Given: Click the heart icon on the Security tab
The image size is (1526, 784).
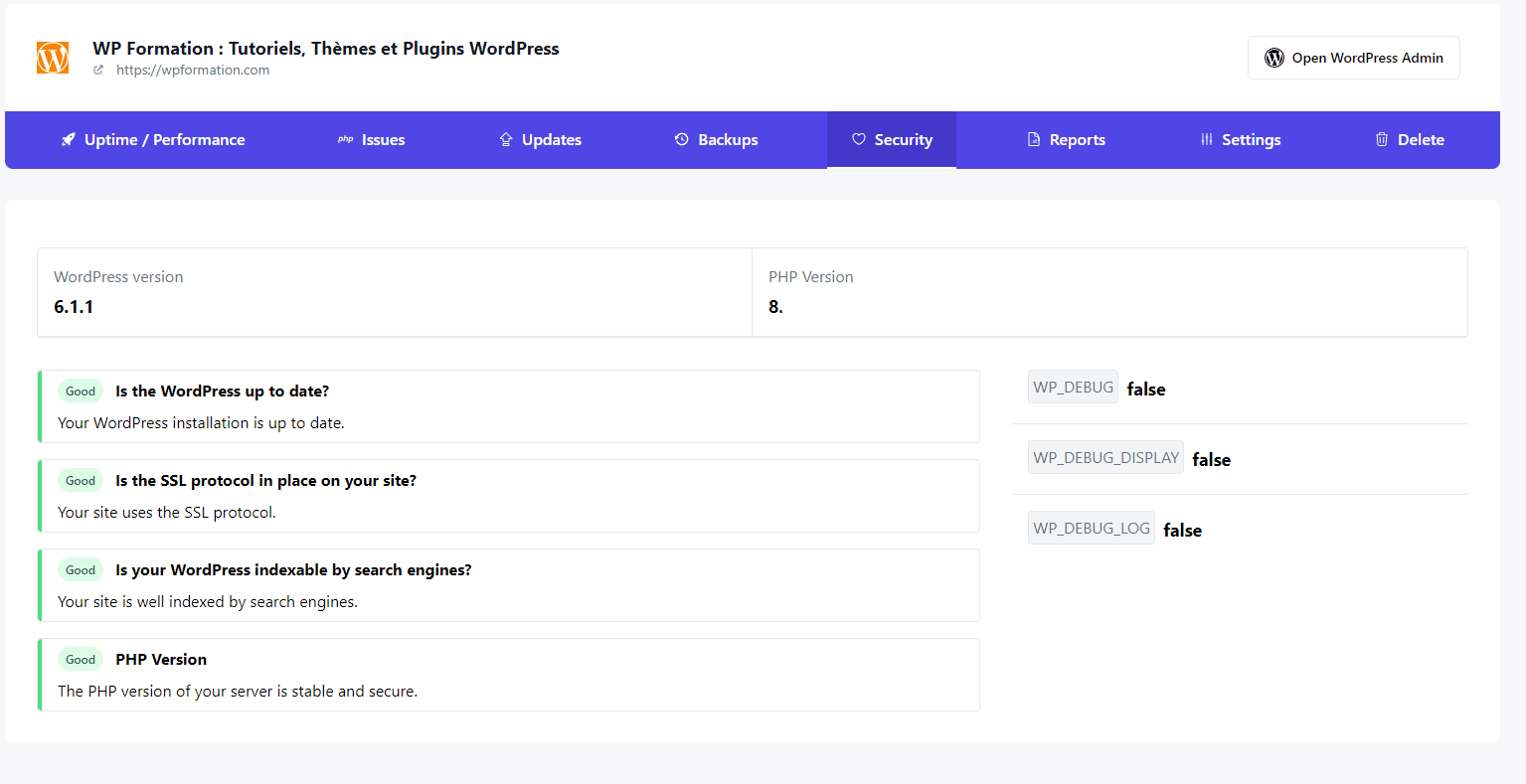Looking at the screenshot, I should [859, 140].
